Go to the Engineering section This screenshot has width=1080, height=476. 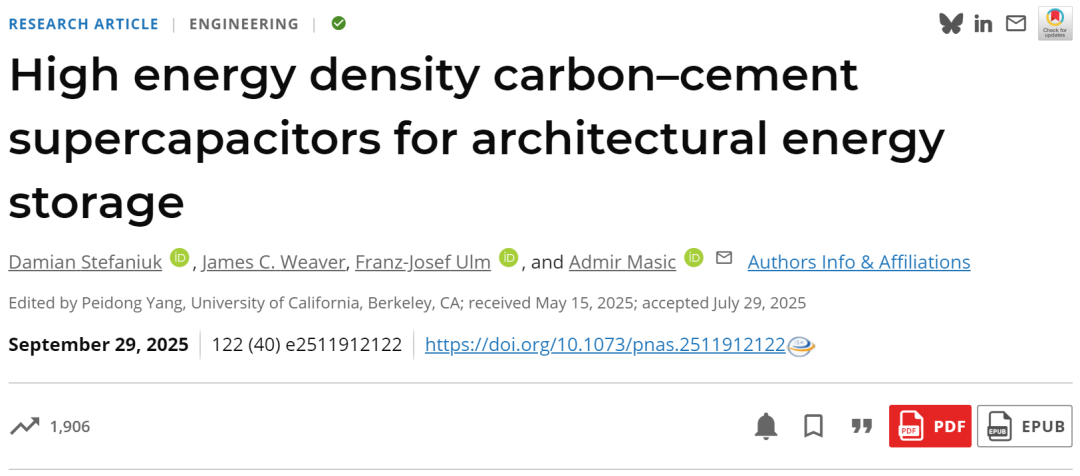point(244,24)
